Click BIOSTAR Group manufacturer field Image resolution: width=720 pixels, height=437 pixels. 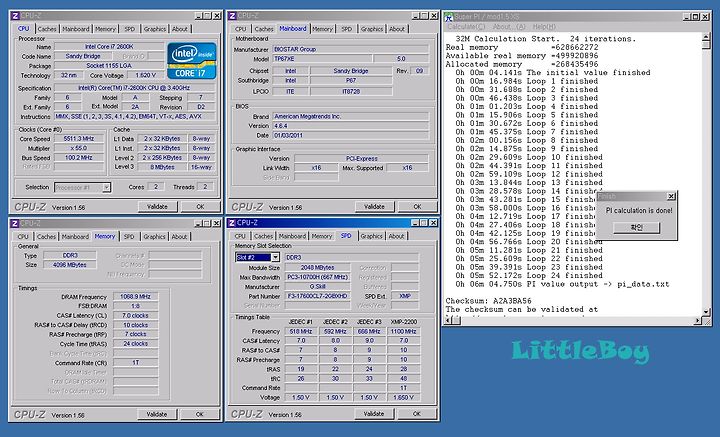click(x=350, y=49)
